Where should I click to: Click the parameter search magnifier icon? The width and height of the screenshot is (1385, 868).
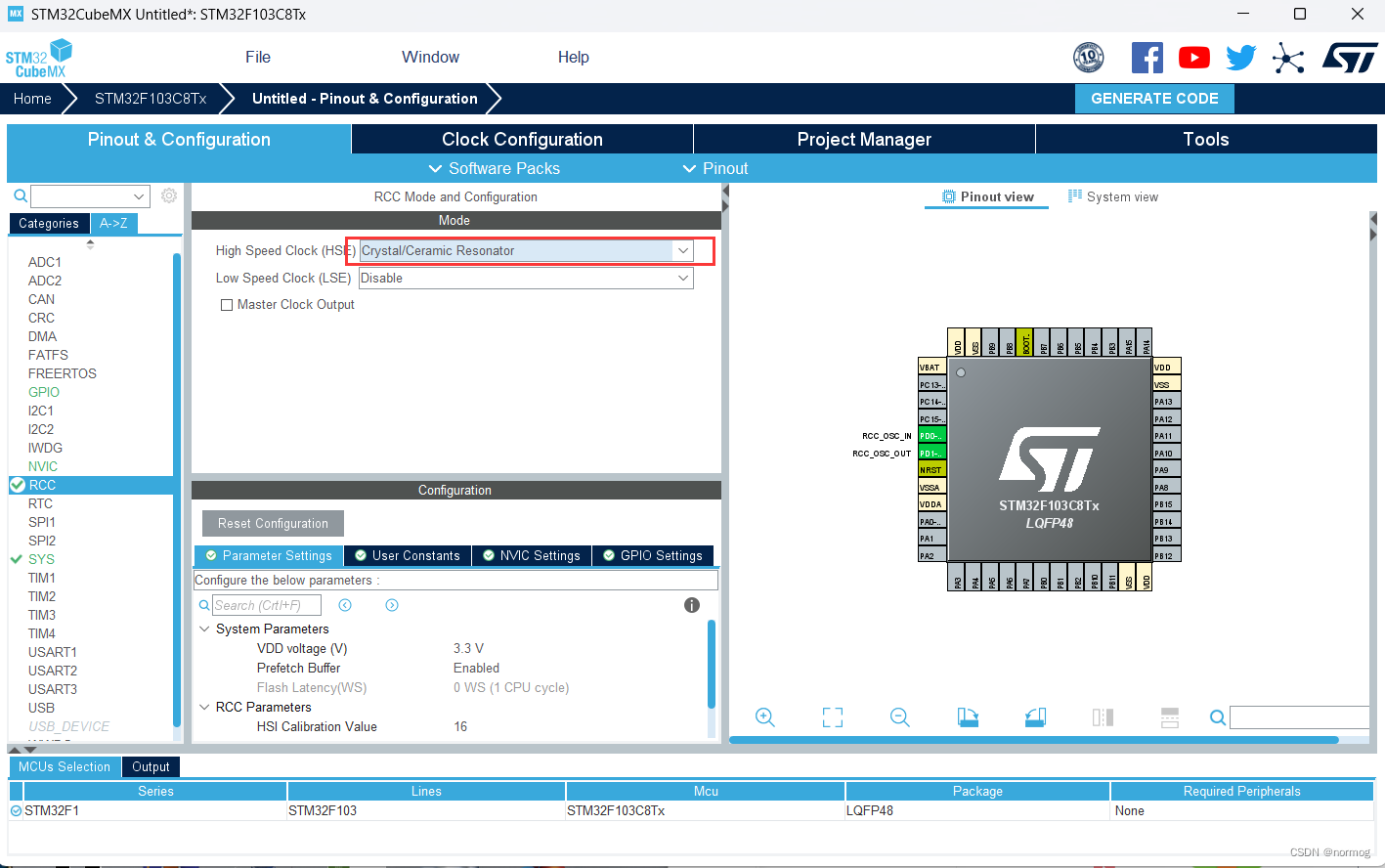pyautogui.click(x=204, y=605)
